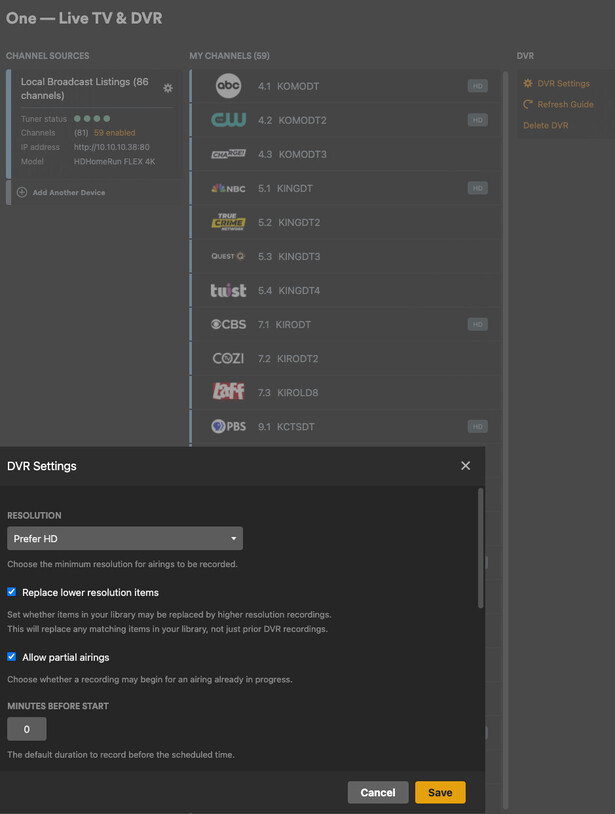The width and height of the screenshot is (615, 814).
Task: Click the CW logo on channel 4.2
Action: click(x=228, y=120)
